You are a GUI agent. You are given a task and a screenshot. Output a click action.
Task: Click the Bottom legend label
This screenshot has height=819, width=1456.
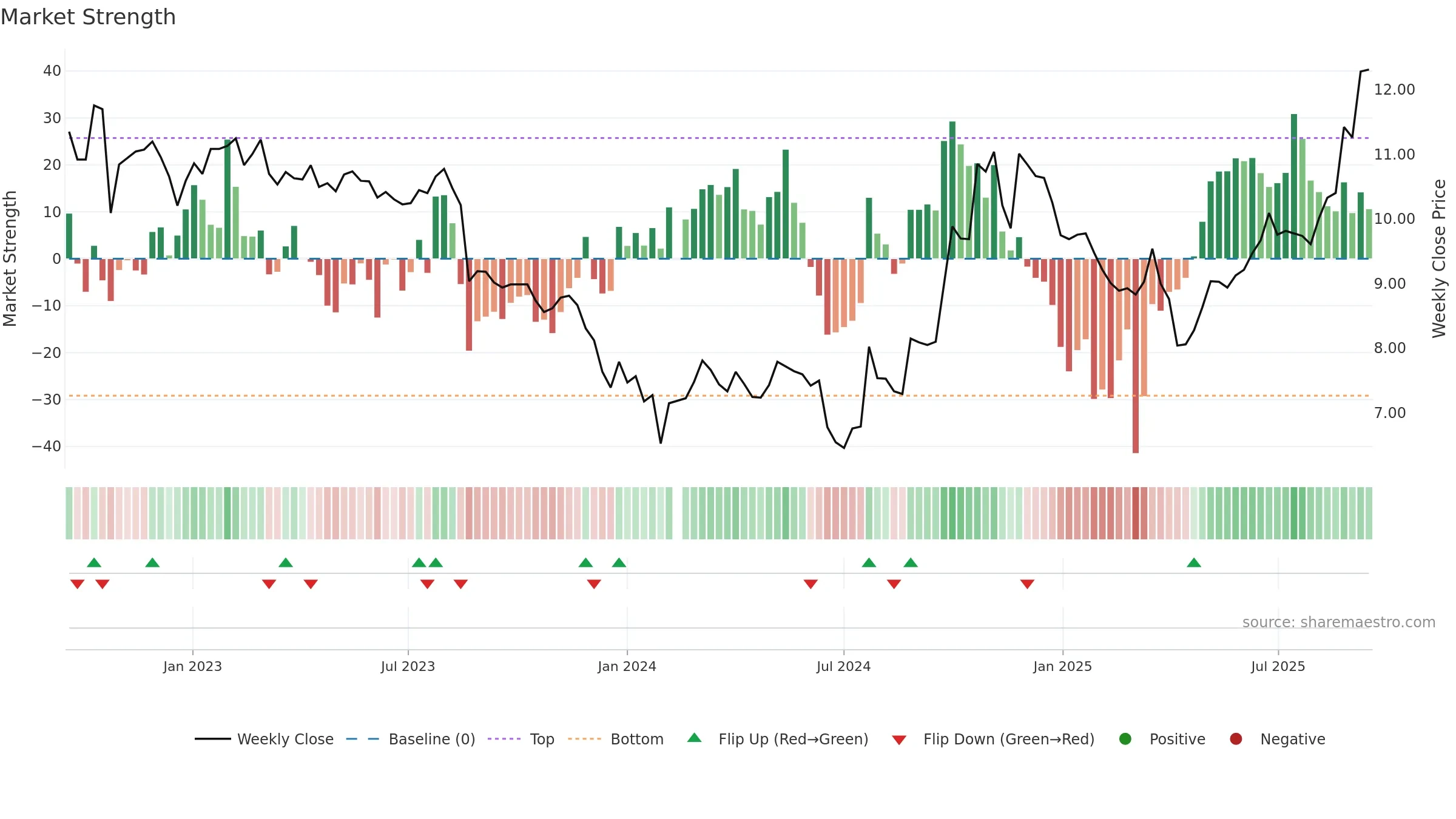pyautogui.click(x=637, y=739)
